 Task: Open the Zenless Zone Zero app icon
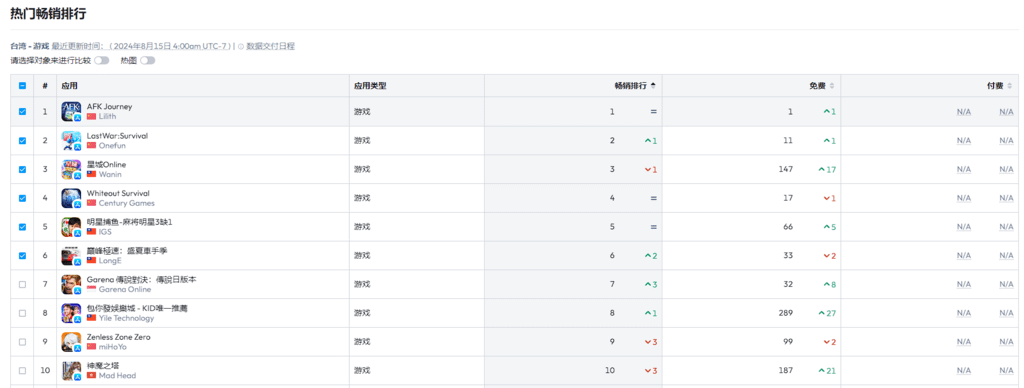pos(71,342)
